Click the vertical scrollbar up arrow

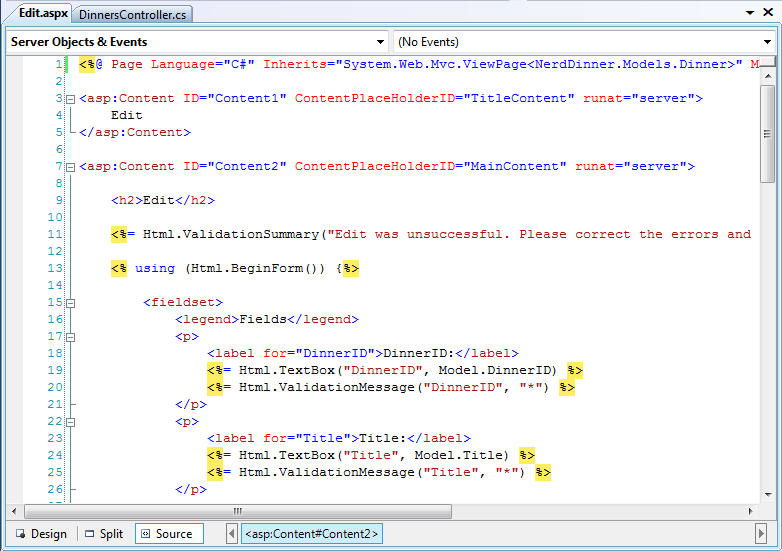(767, 75)
